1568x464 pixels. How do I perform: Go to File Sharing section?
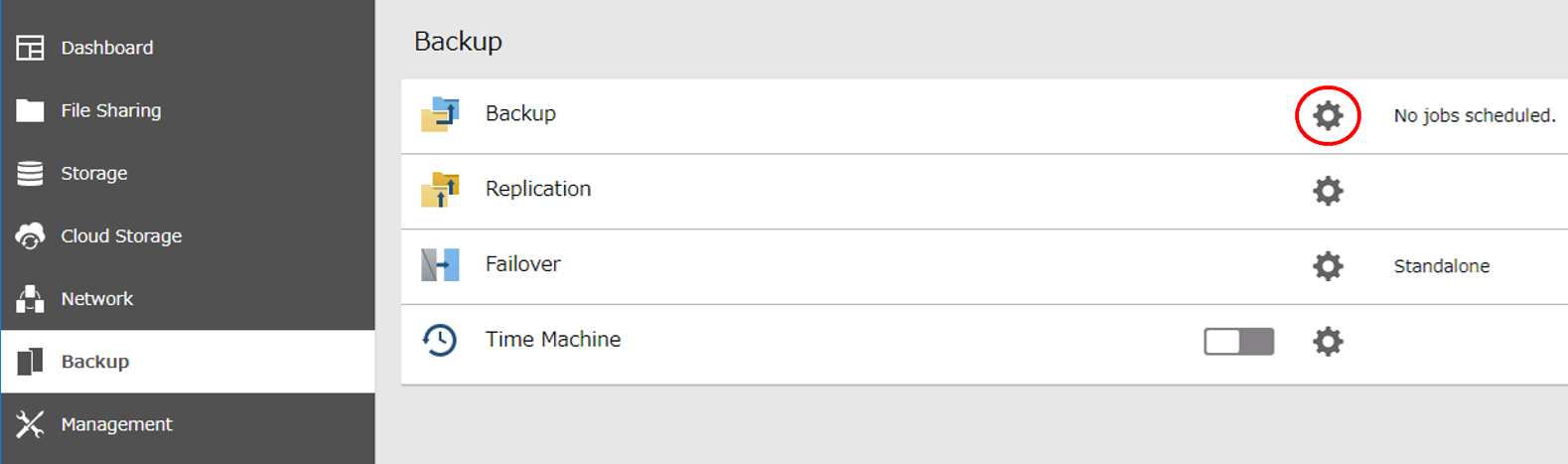tap(110, 110)
